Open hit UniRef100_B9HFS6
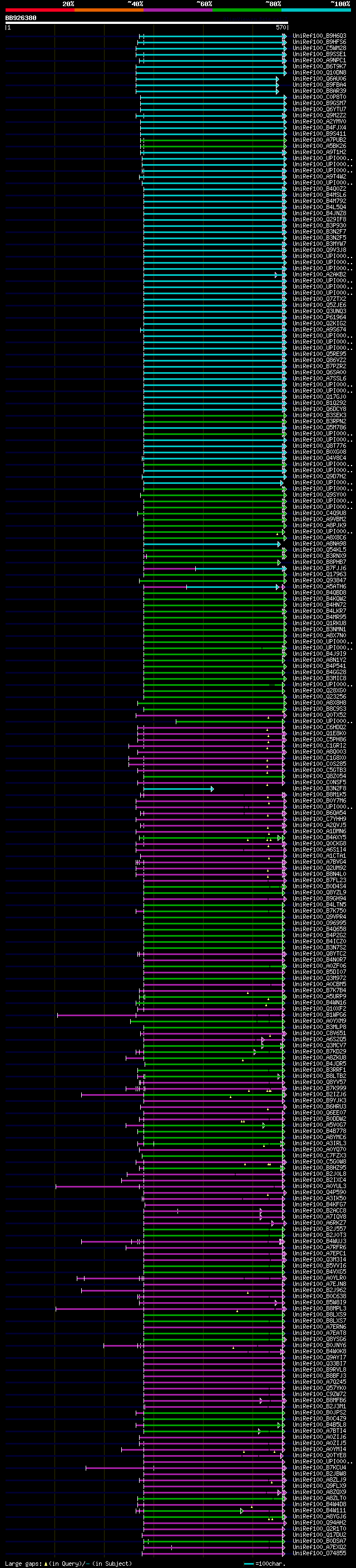This screenshot has height=1568, width=356. point(319,42)
